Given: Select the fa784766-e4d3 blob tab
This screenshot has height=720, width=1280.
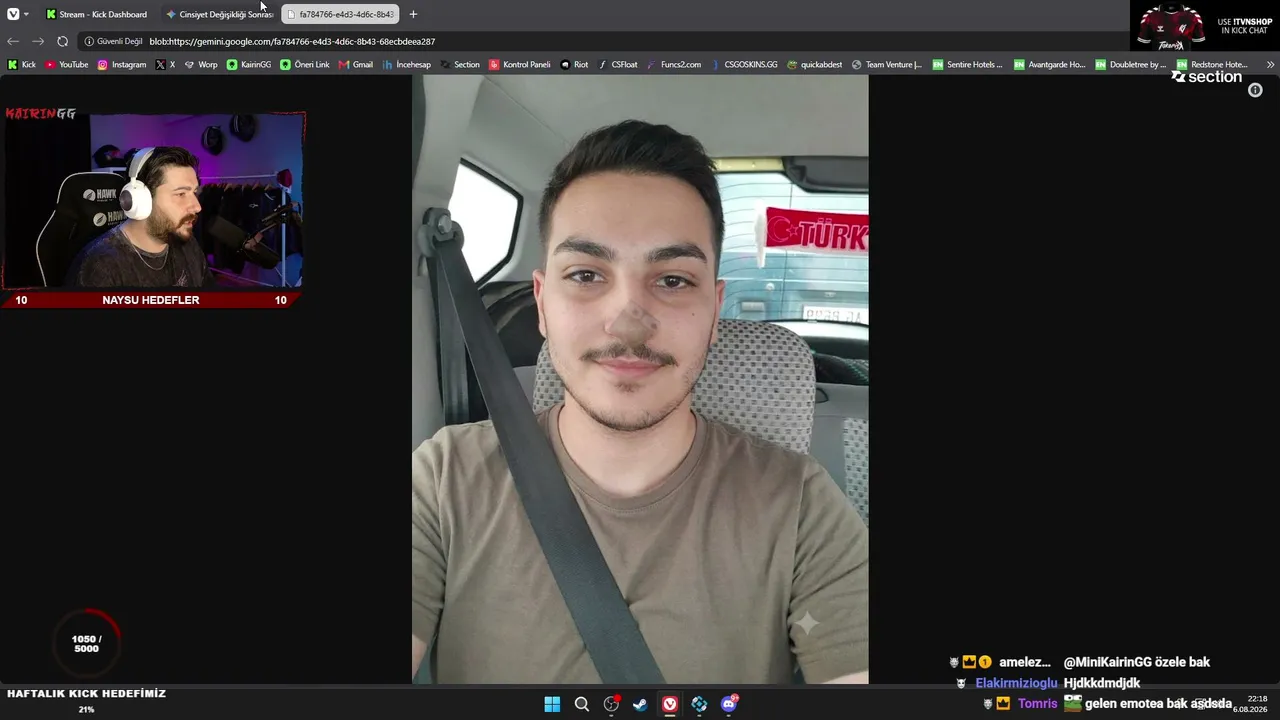Looking at the screenshot, I should click(340, 14).
